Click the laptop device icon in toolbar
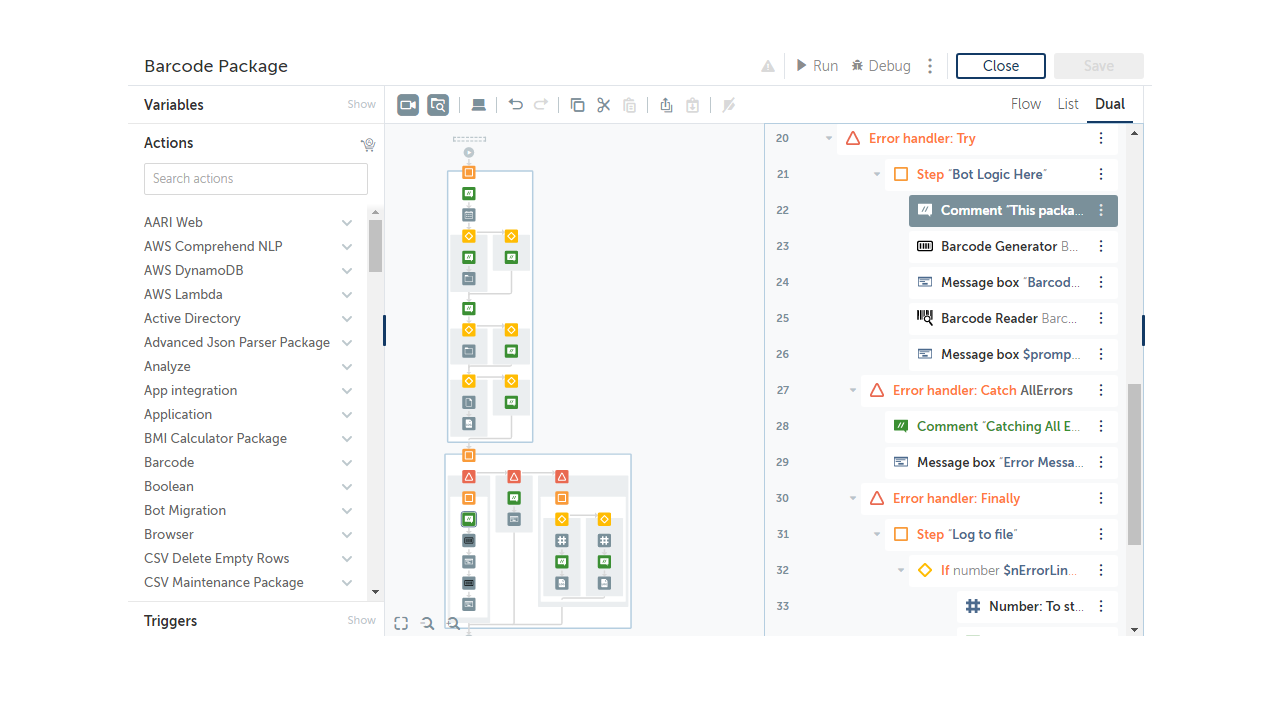1280x720 pixels. [479, 105]
